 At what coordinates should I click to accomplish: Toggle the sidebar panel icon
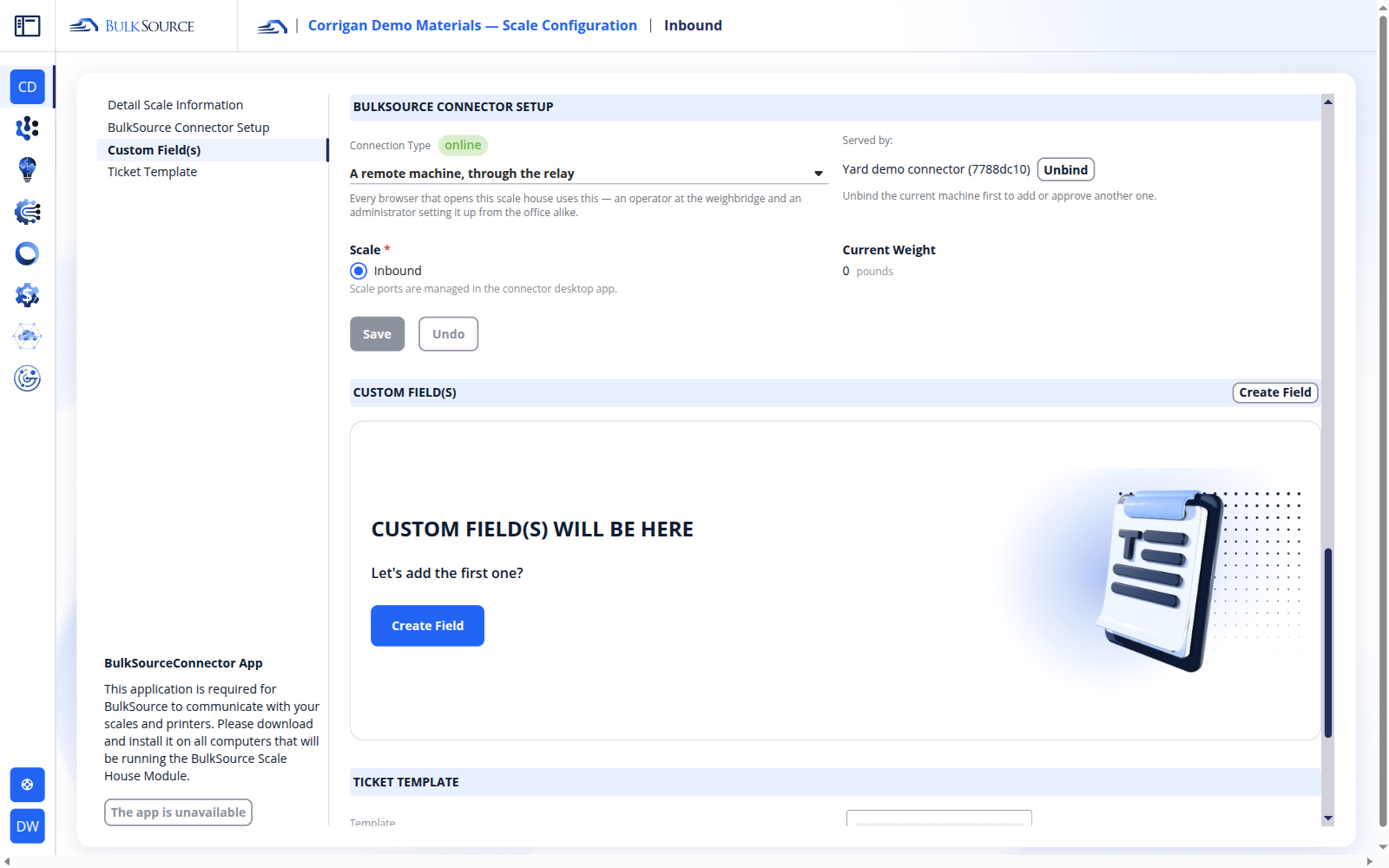coord(27,26)
